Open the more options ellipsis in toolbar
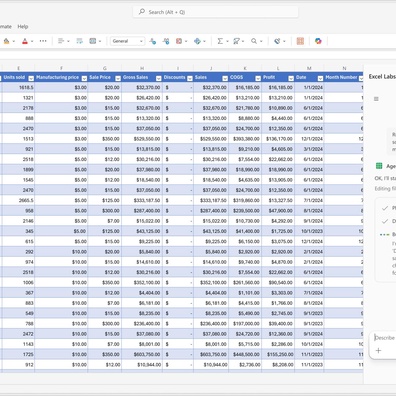Screen dimensions: 396x396 [x=43, y=41]
